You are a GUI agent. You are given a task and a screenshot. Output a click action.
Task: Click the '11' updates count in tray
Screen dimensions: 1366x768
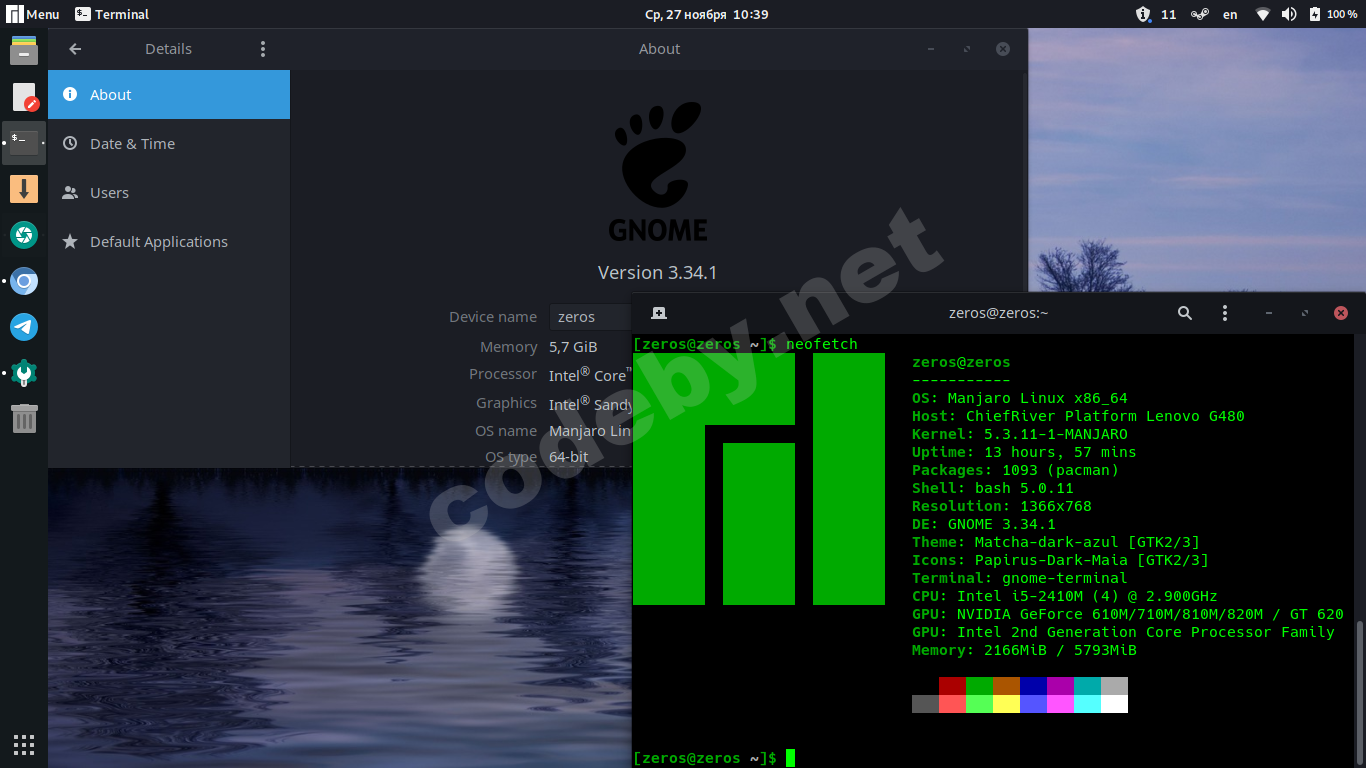(1168, 14)
